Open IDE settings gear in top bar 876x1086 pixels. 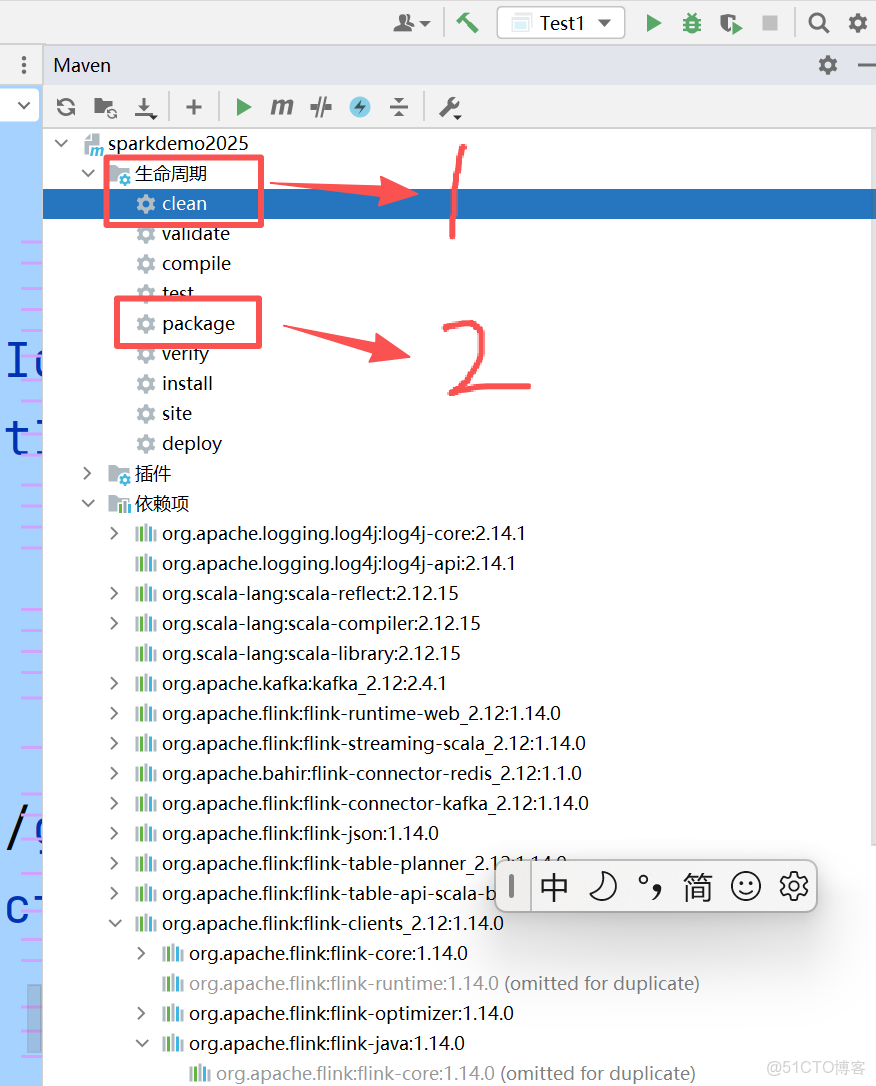click(857, 23)
